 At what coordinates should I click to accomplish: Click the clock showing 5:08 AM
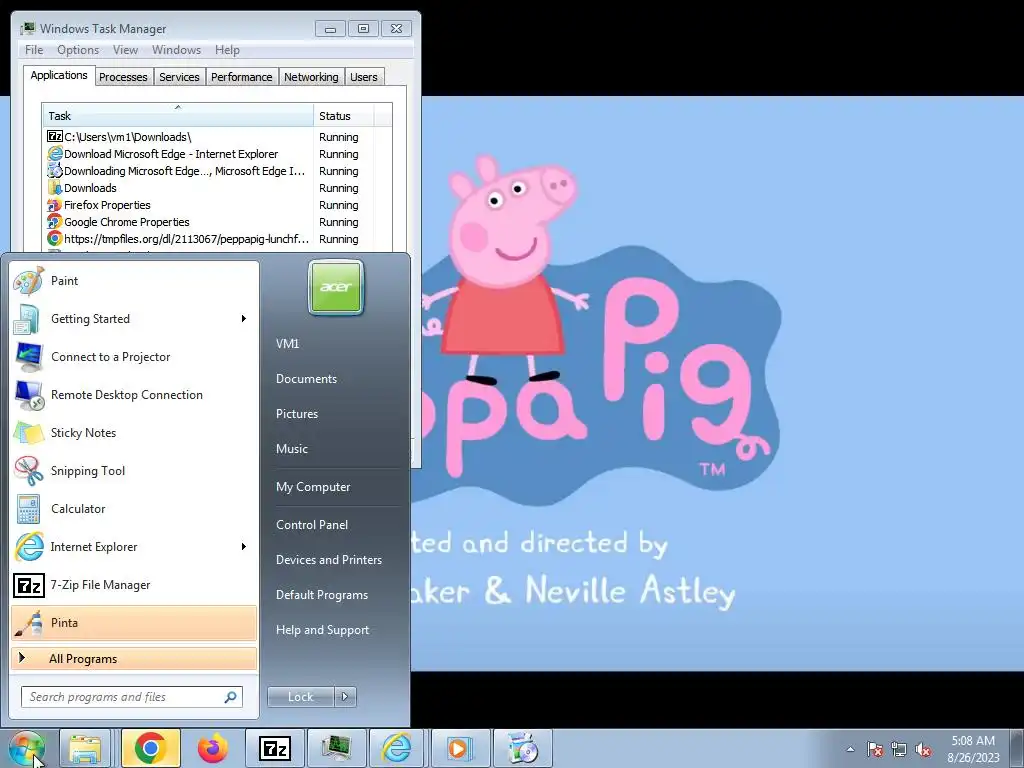pyautogui.click(x=973, y=741)
